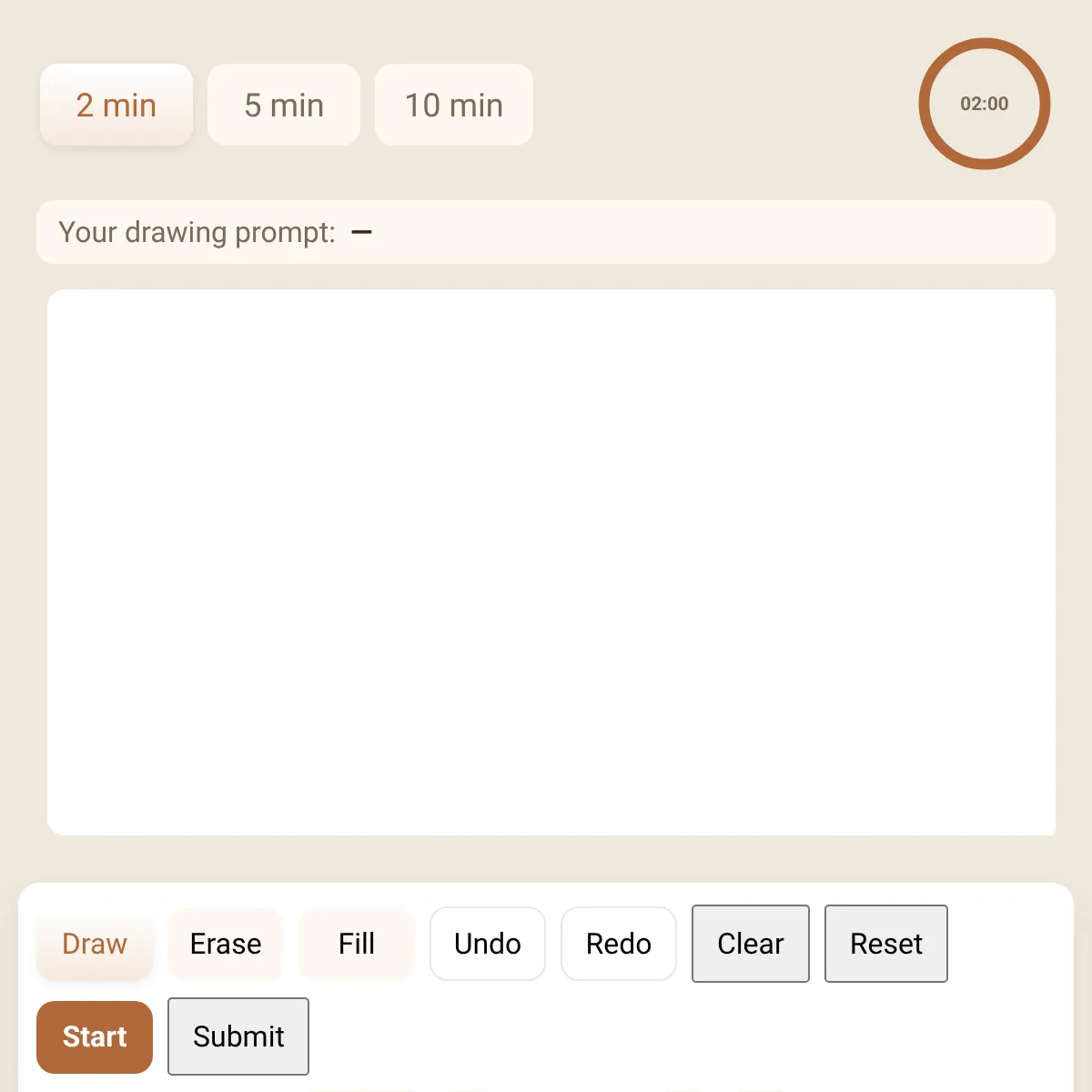
Task: Click the dash placeholder after the prompt label
Action: pyautogui.click(x=361, y=232)
